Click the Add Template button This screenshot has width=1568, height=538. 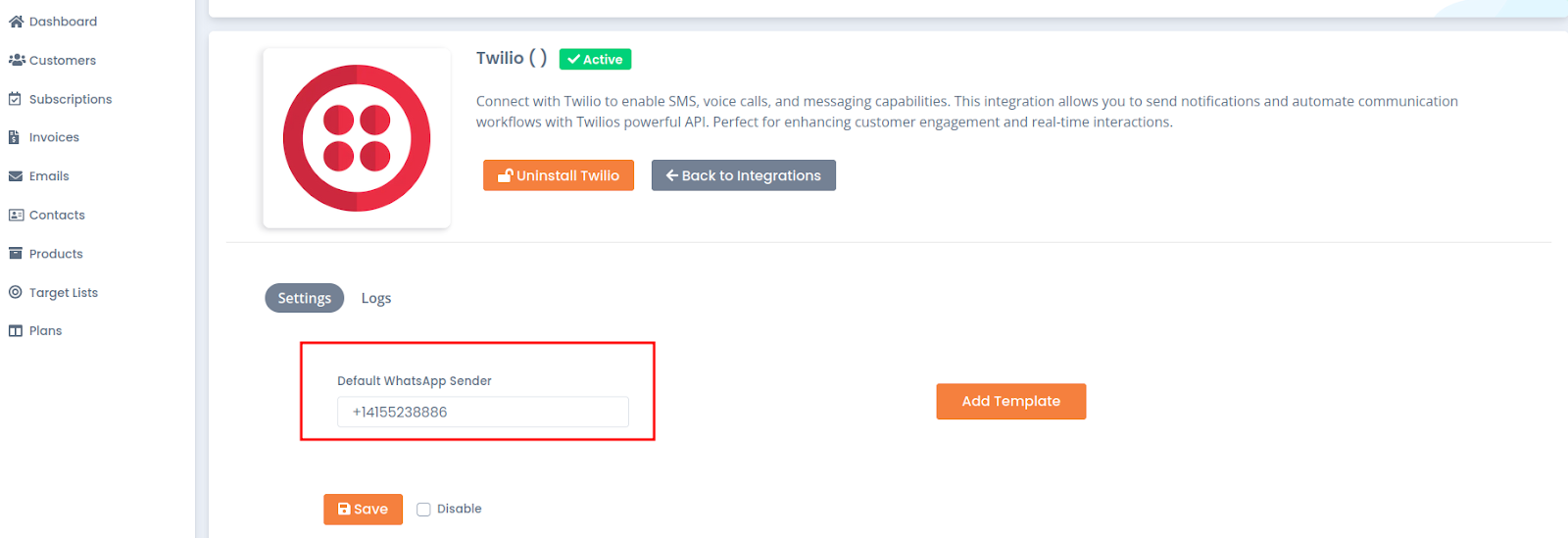(1011, 402)
